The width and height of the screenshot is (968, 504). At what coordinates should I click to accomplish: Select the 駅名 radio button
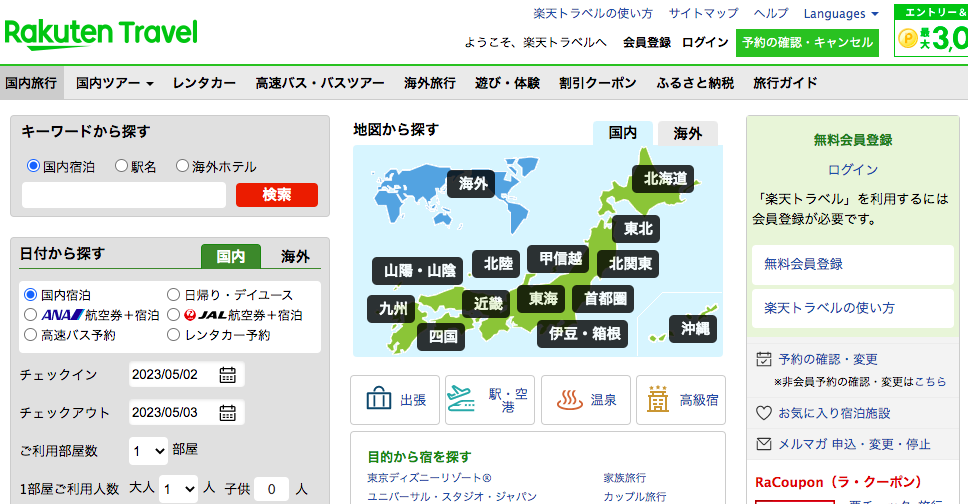click(x=121, y=166)
